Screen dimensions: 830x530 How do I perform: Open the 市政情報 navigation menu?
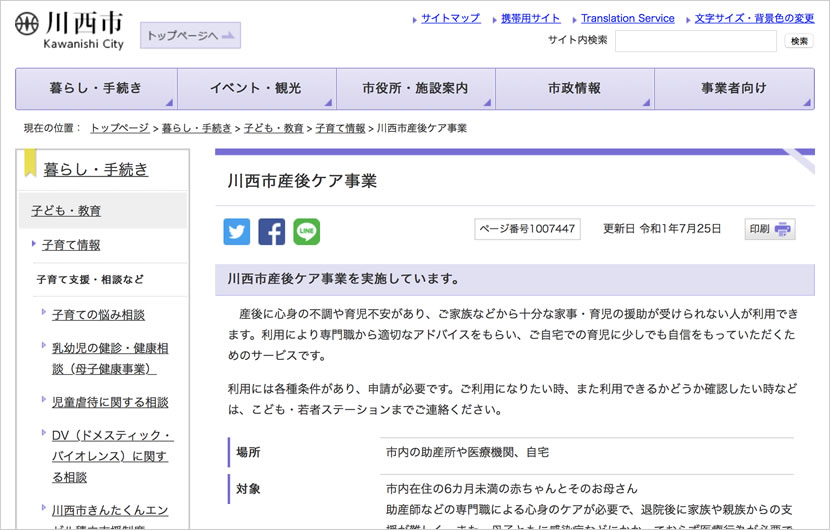click(x=575, y=88)
